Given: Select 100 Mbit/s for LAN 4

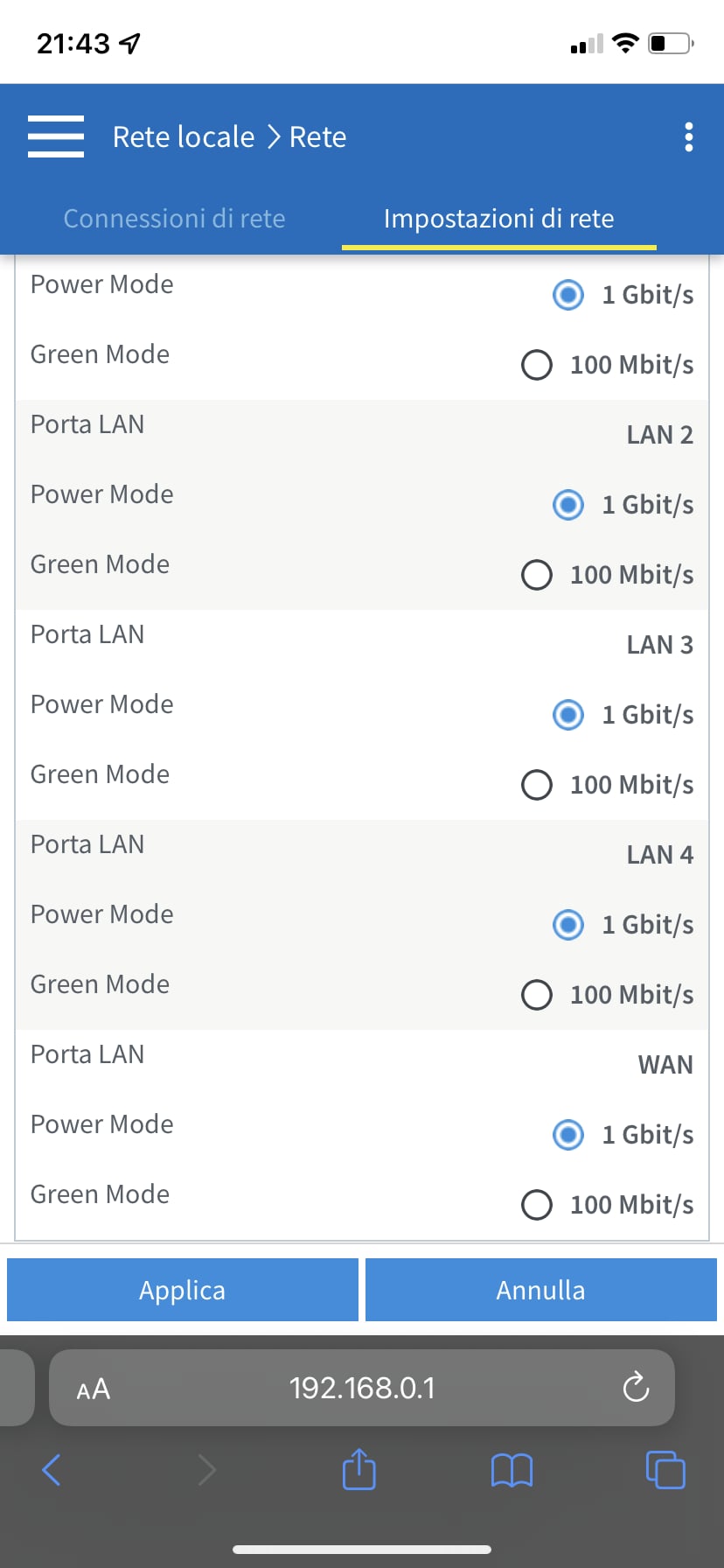Looking at the screenshot, I should (537, 995).
